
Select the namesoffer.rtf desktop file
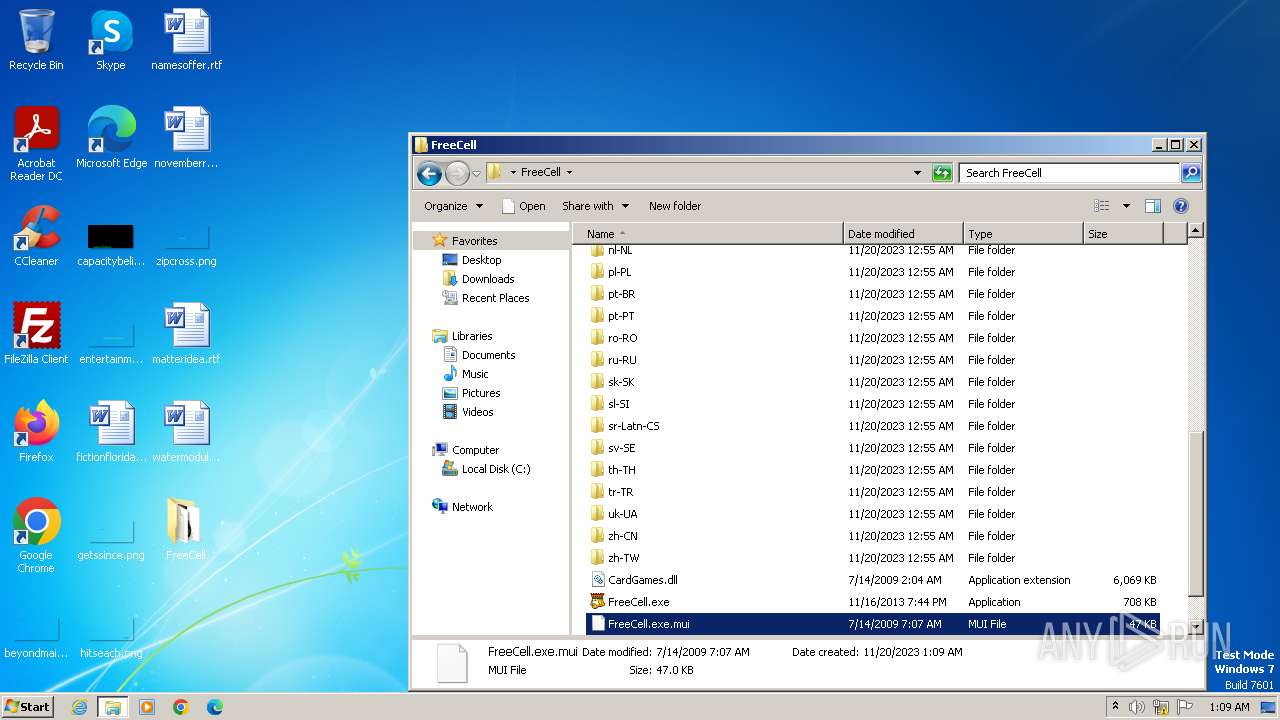(x=186, y=40)
